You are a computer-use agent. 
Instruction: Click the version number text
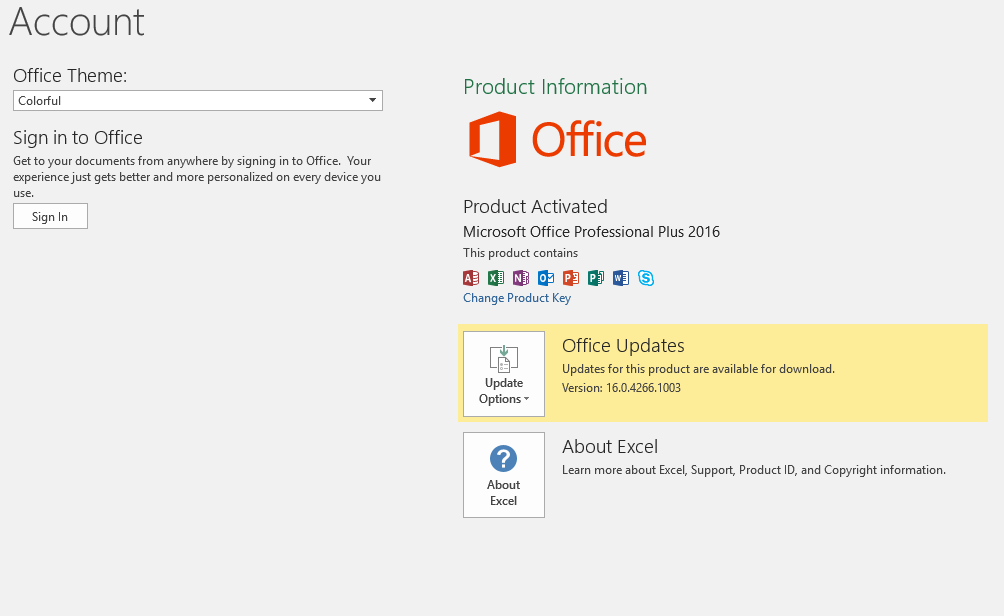621,388
